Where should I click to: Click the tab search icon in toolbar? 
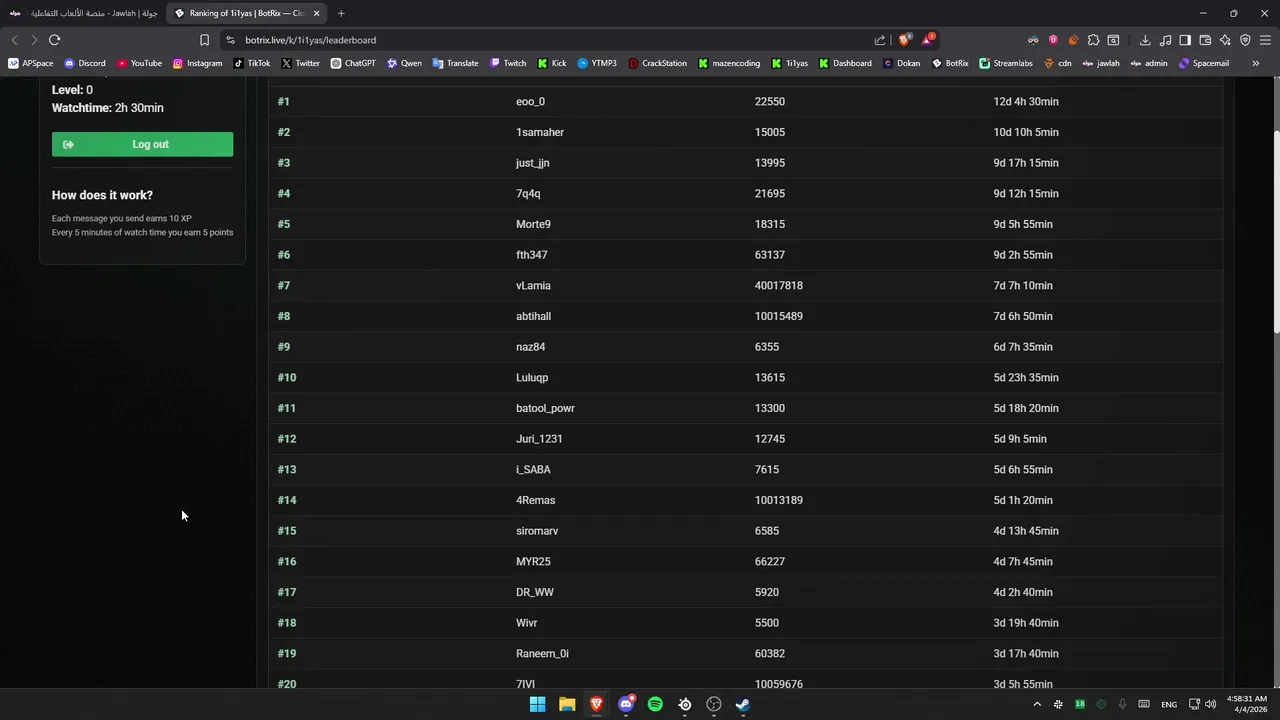point(1113,40)
